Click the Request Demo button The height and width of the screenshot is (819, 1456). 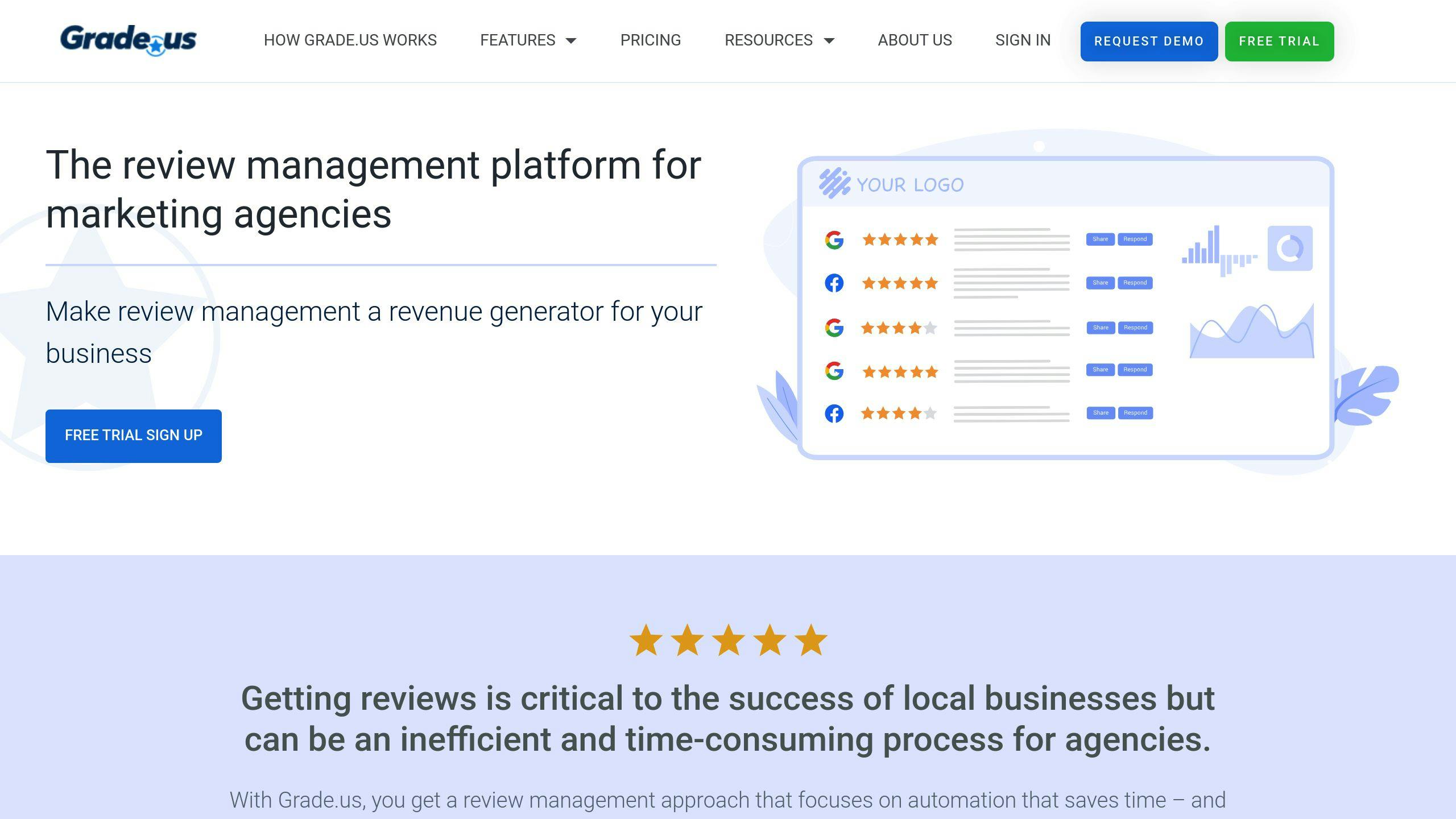pyautogui.click(x=1149, y=41)
